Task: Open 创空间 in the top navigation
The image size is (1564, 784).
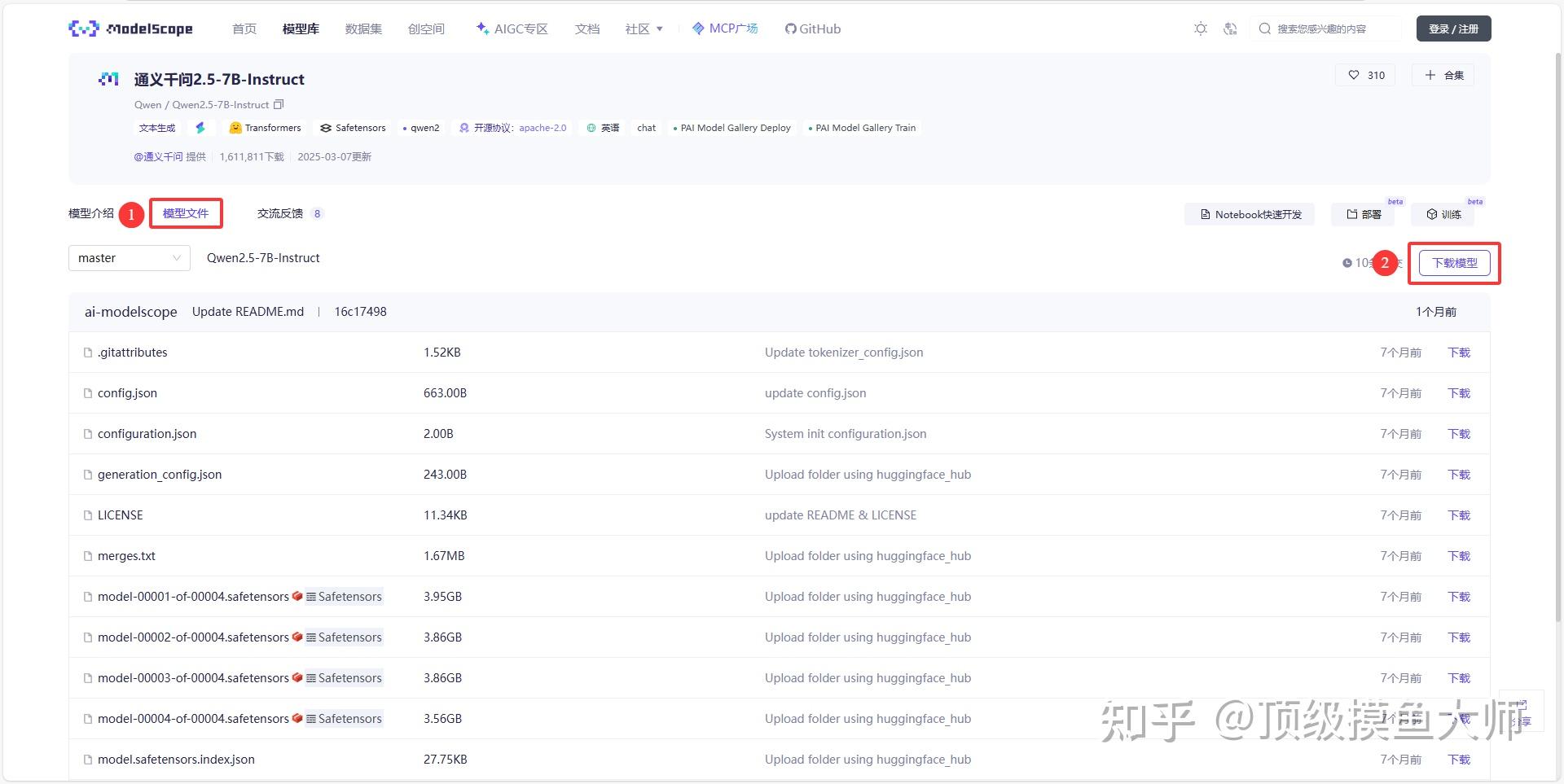Action: click(426, 28)
